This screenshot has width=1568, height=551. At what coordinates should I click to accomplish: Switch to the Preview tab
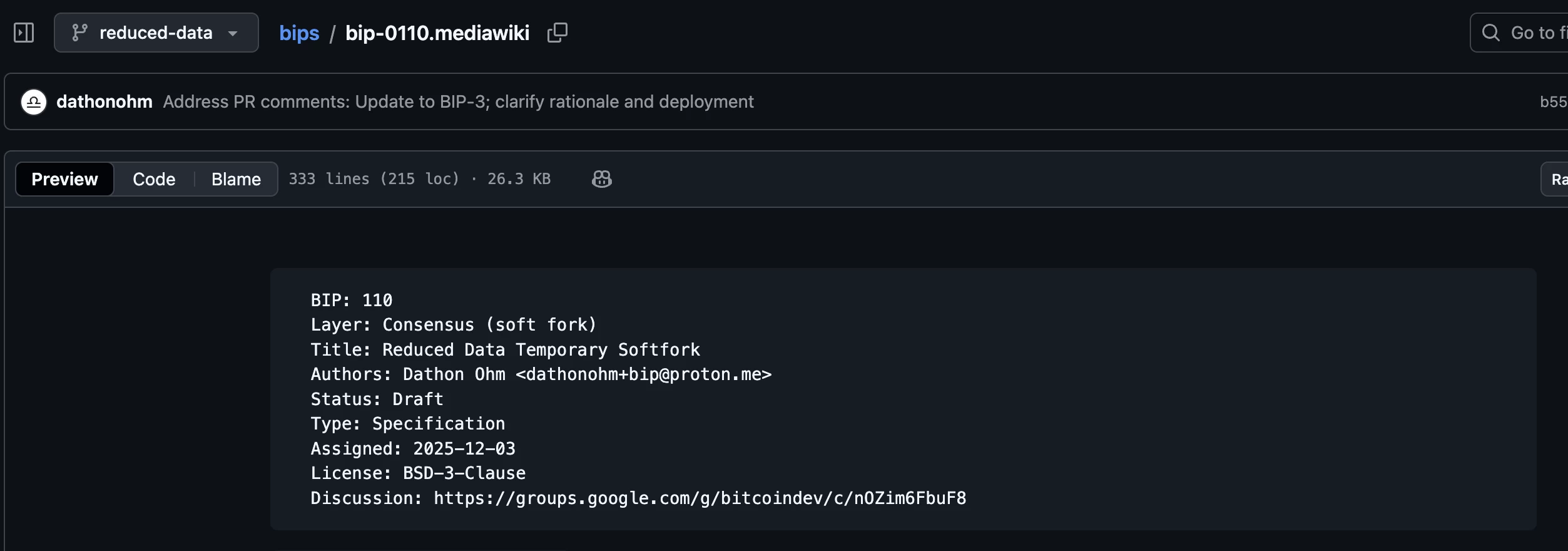(64, 179)
